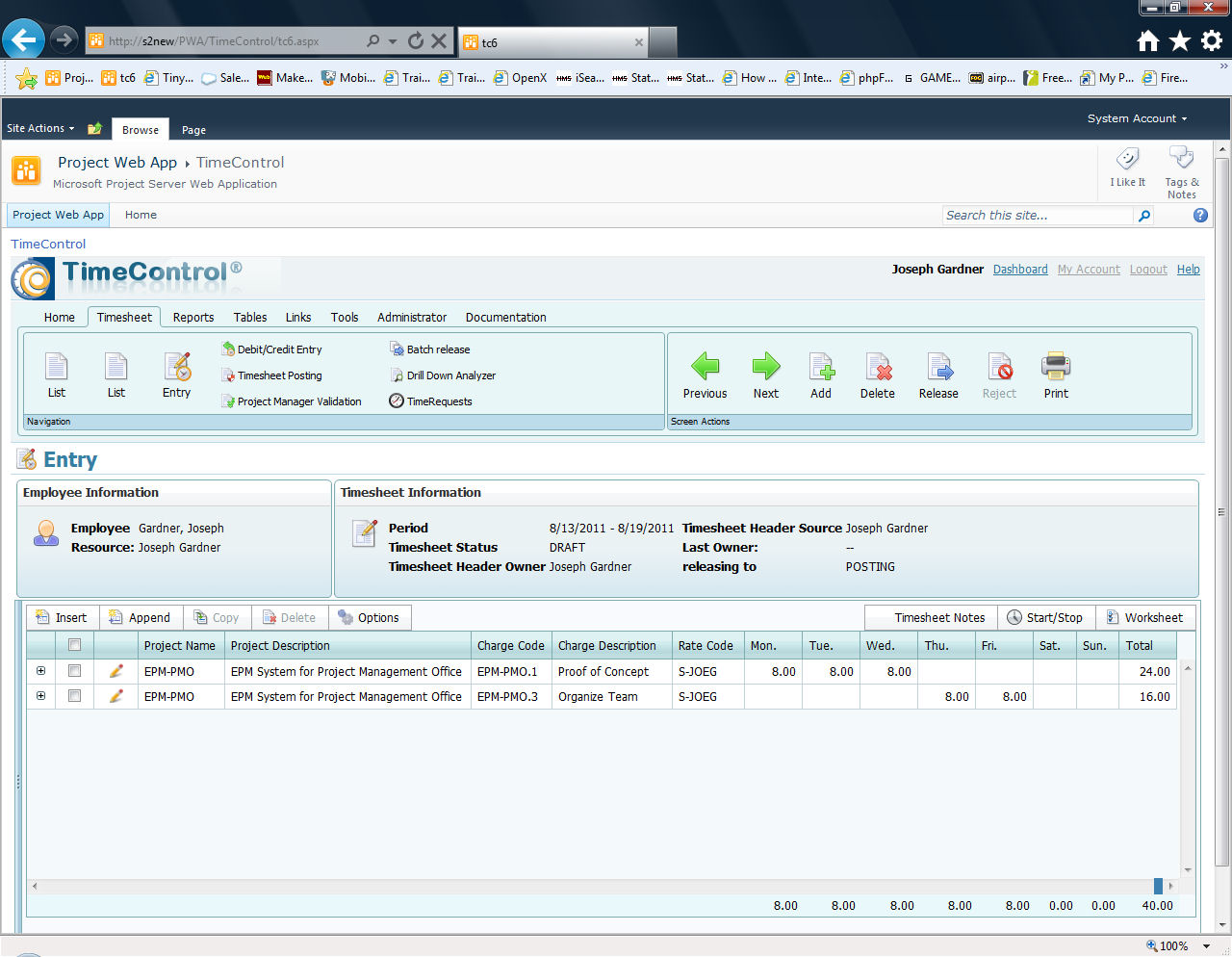
Task: Open the Drill Down Analyzer
Action: 450,375
